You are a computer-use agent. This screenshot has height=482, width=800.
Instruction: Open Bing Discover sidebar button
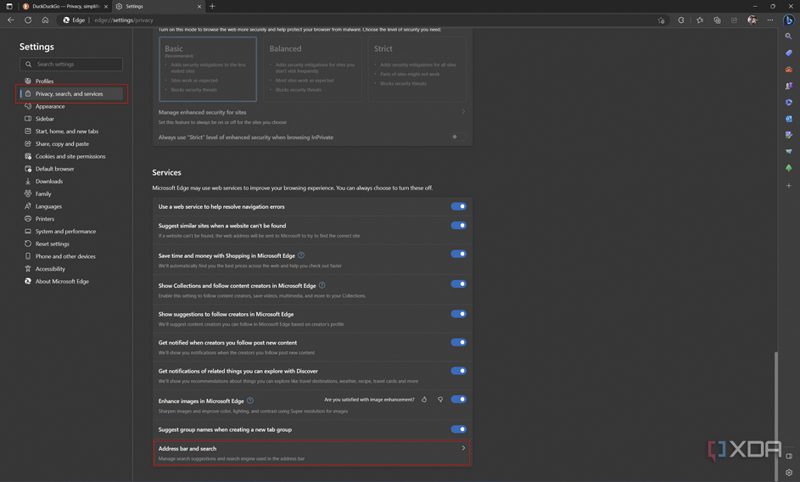789,20
